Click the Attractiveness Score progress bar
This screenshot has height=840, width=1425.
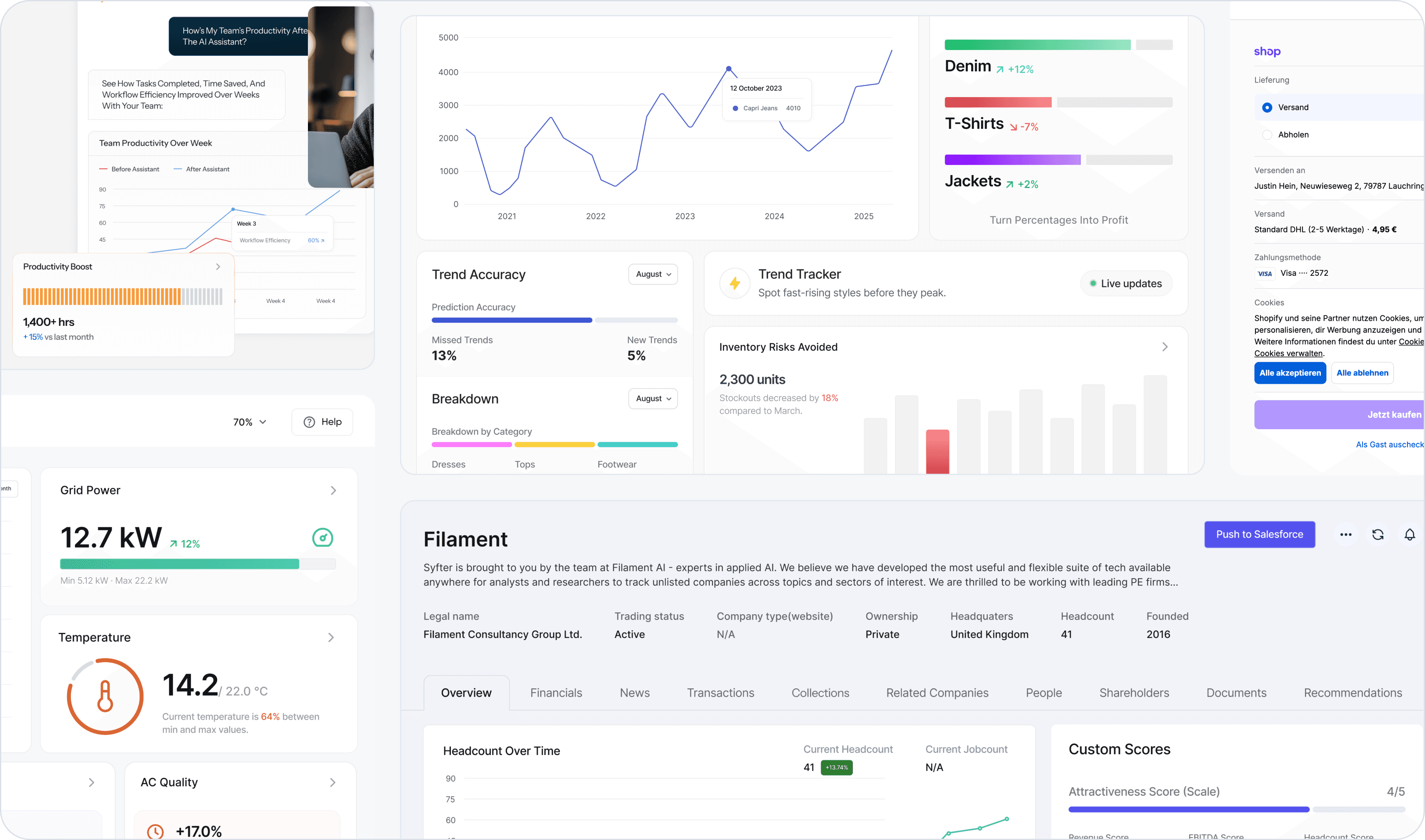(1188, 810)
